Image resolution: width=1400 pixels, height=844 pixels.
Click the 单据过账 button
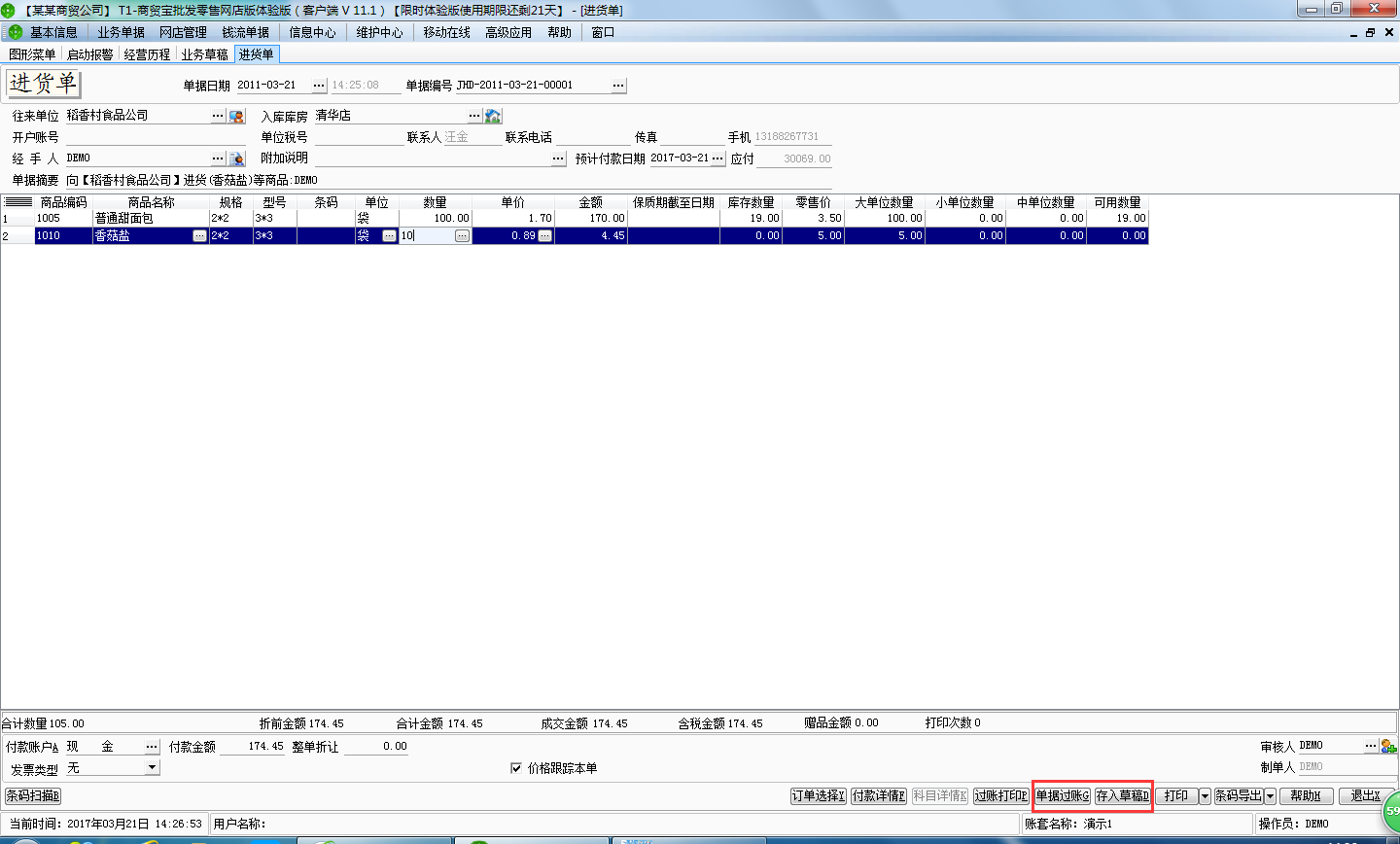click(1062, 796)
